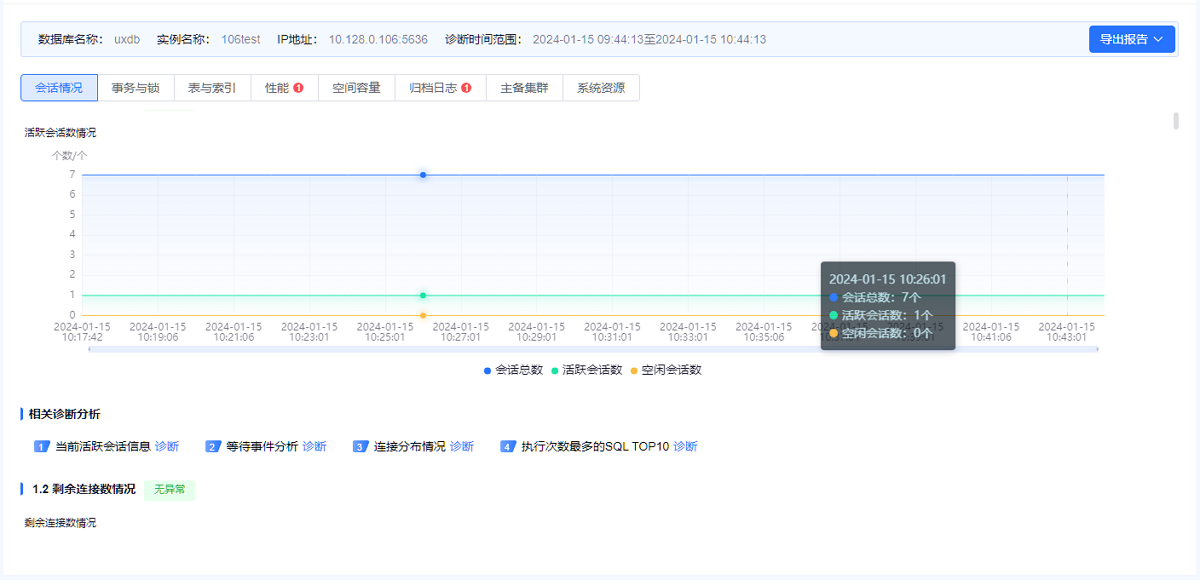Click the red alert badge on 性能 tab
The image size is (1200, 580).
[298, 88]
